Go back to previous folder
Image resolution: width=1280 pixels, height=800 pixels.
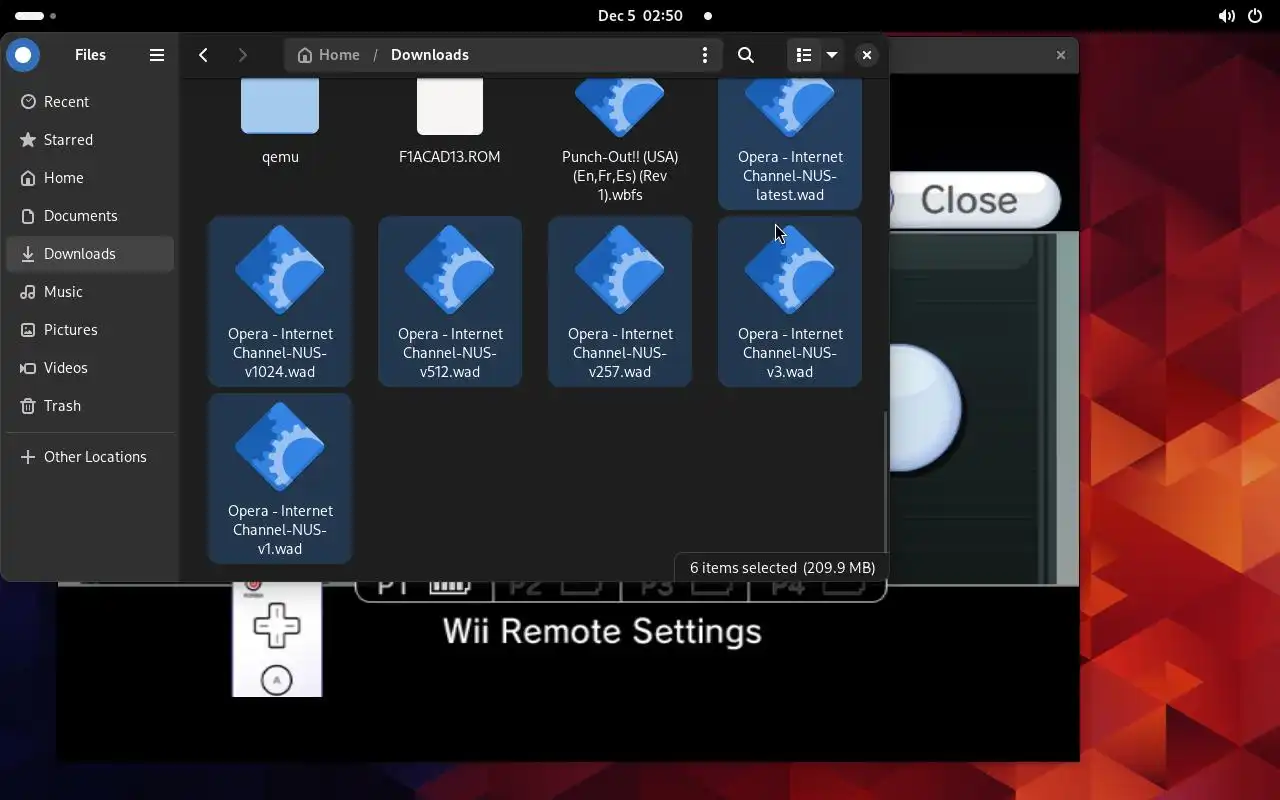(203, 55)
